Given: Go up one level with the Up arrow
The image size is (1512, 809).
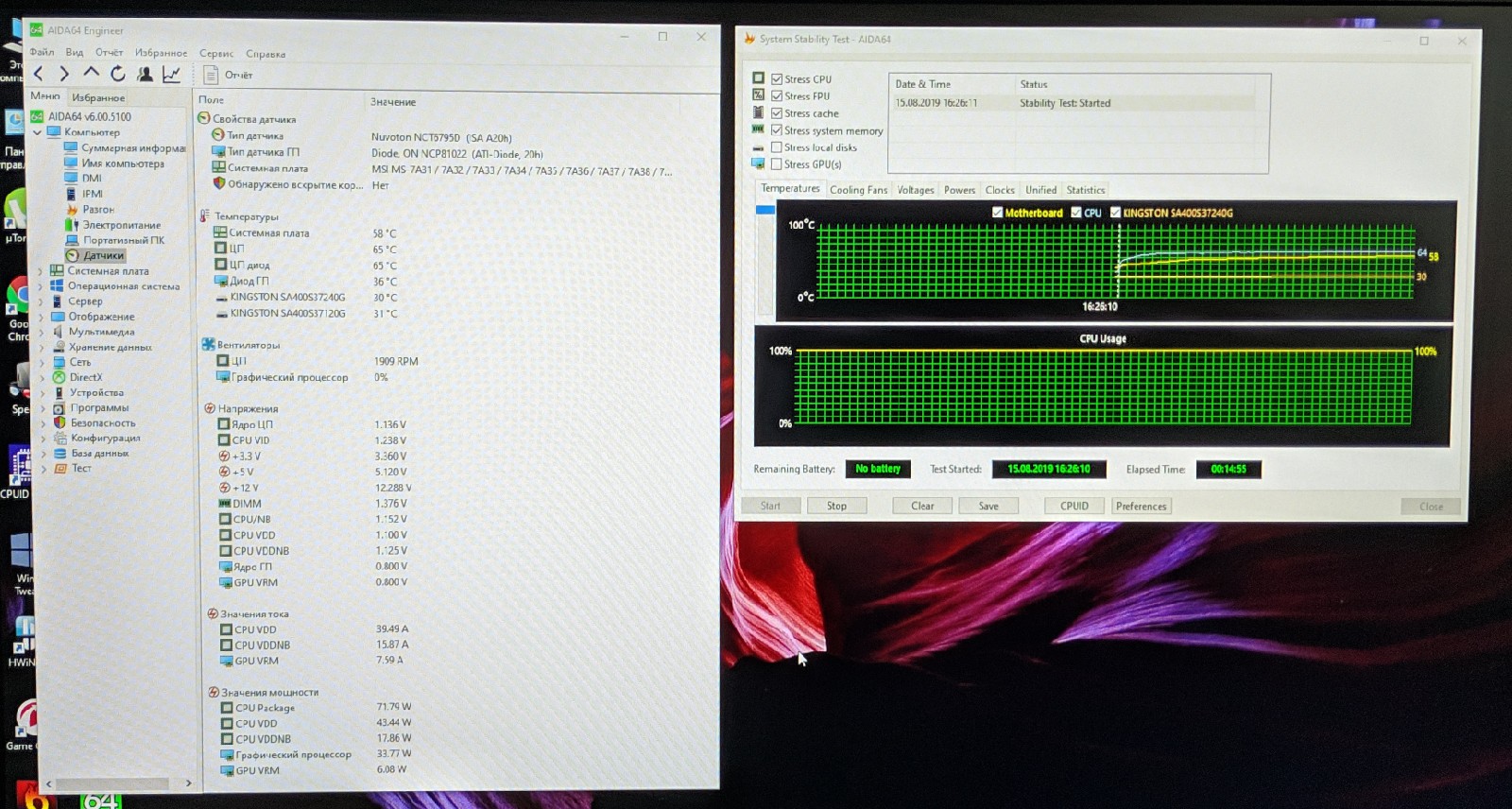Looking at the screenshot, I should pyautogui.click(x=91, y=73).
